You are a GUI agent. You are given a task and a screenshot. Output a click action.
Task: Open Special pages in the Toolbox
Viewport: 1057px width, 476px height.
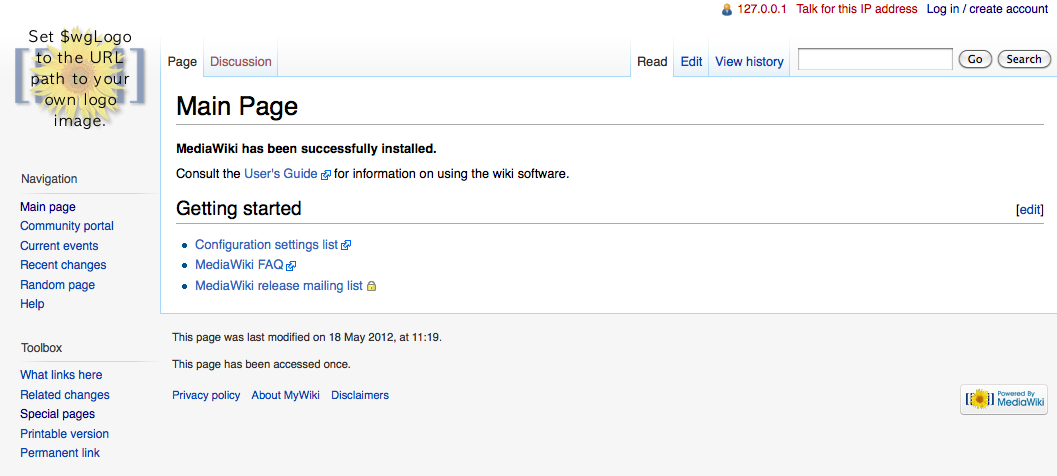pyautogui.click(x=57, y=414)
